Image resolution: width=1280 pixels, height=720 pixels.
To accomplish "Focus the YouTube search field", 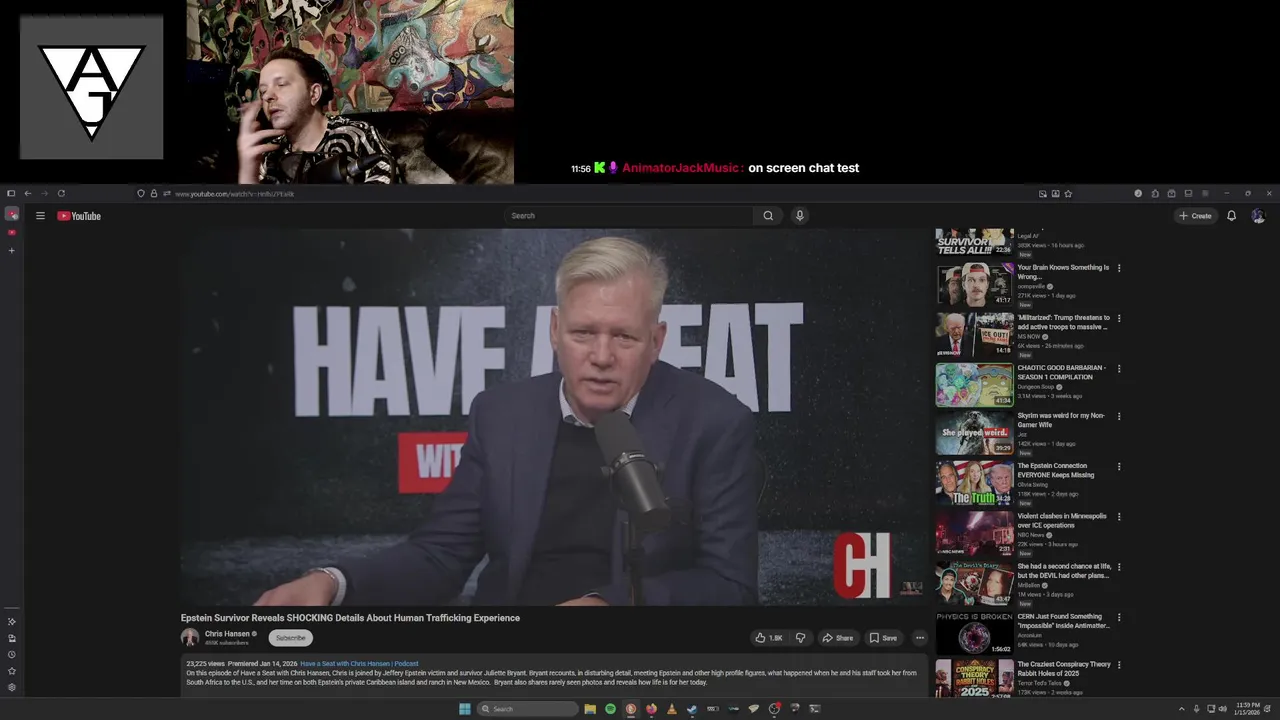I will [629, 216].
